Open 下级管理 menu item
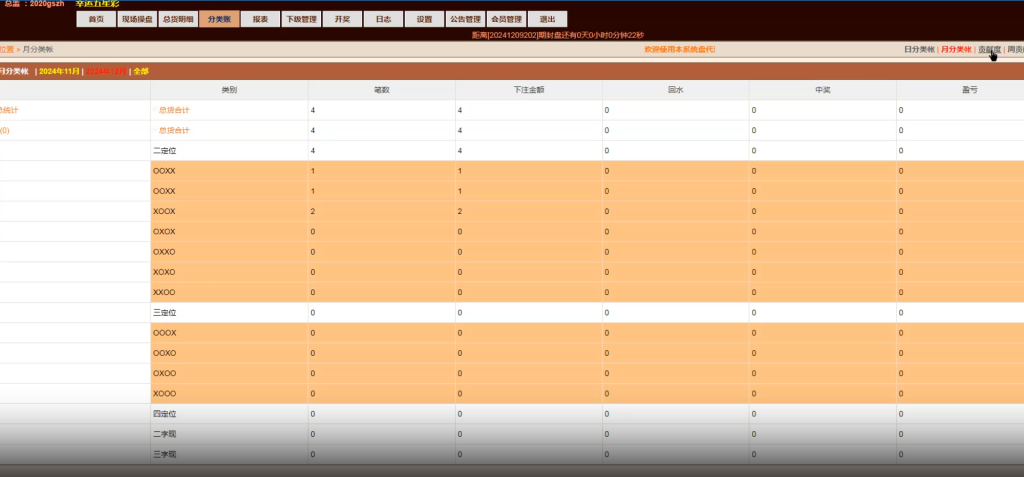Image resolution: width=1024 pixels, height=477 pixels. tap(301, 19)
